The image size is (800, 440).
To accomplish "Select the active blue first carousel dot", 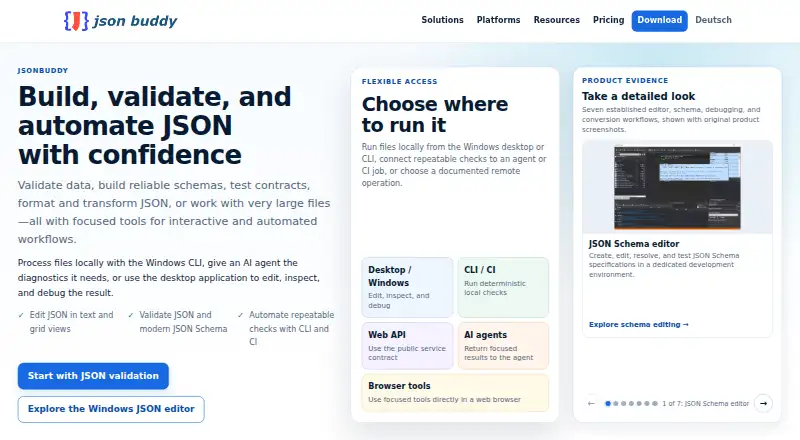I will click(608, 403).
